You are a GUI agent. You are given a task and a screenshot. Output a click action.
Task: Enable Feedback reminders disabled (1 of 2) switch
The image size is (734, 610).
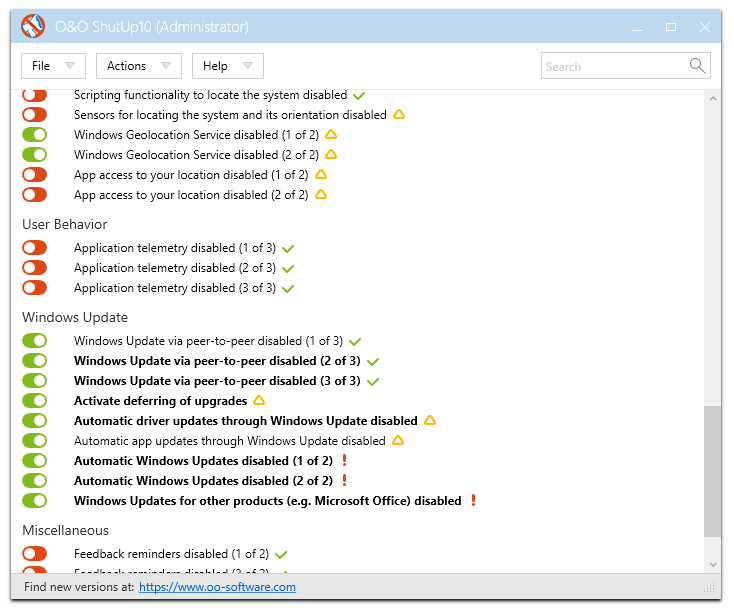(x=35, y=553)
